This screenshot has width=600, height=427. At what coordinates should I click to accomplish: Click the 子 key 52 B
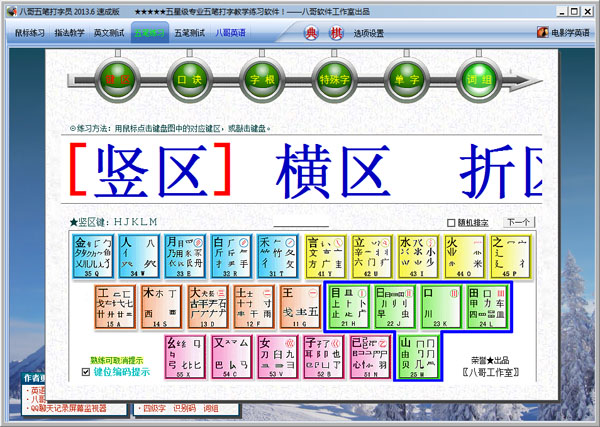(324, 357)
